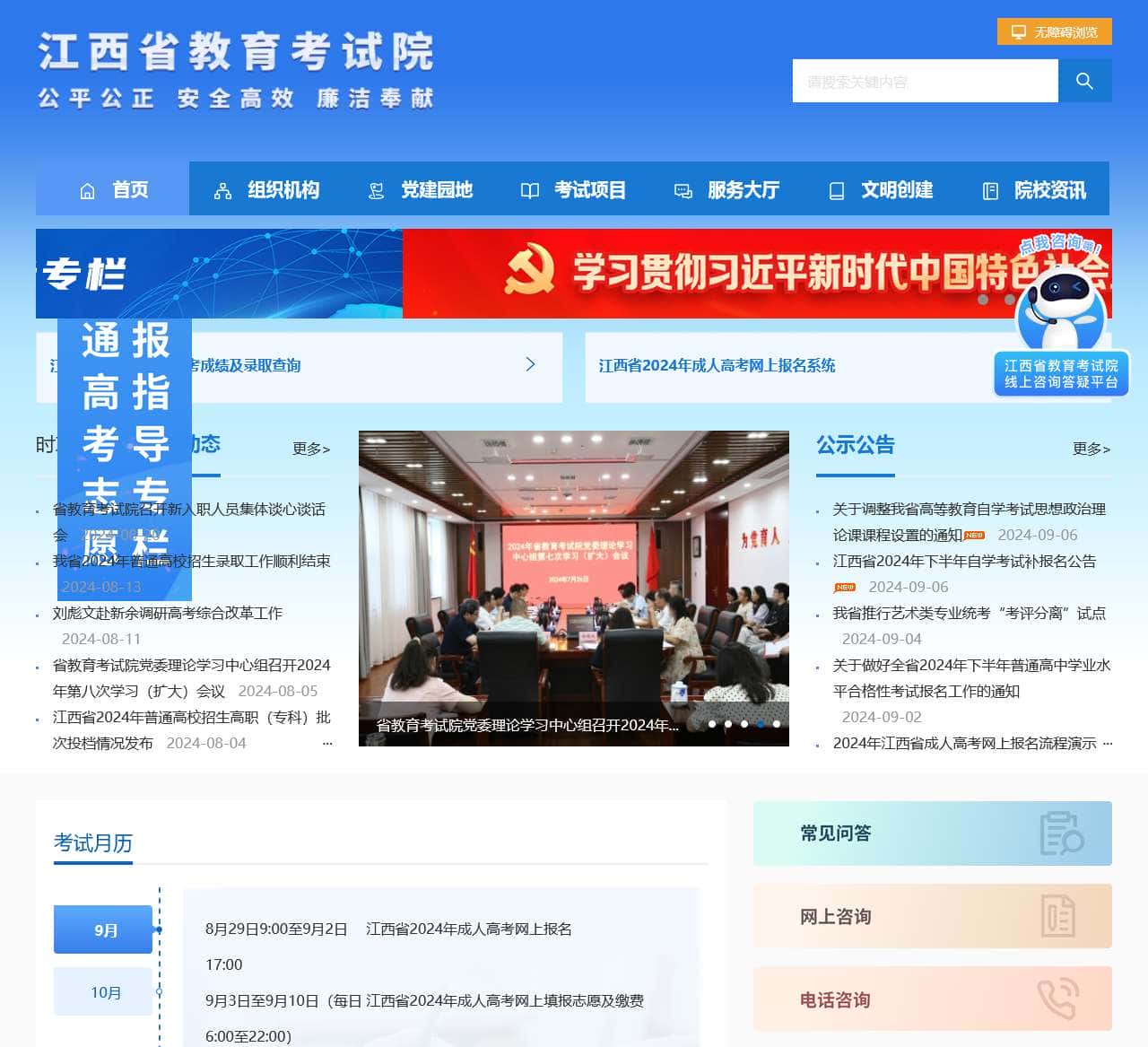Click the search magnifier icon
Image resolution: width=1148 pixels, height=1047 pixels.
[1085, 80]
